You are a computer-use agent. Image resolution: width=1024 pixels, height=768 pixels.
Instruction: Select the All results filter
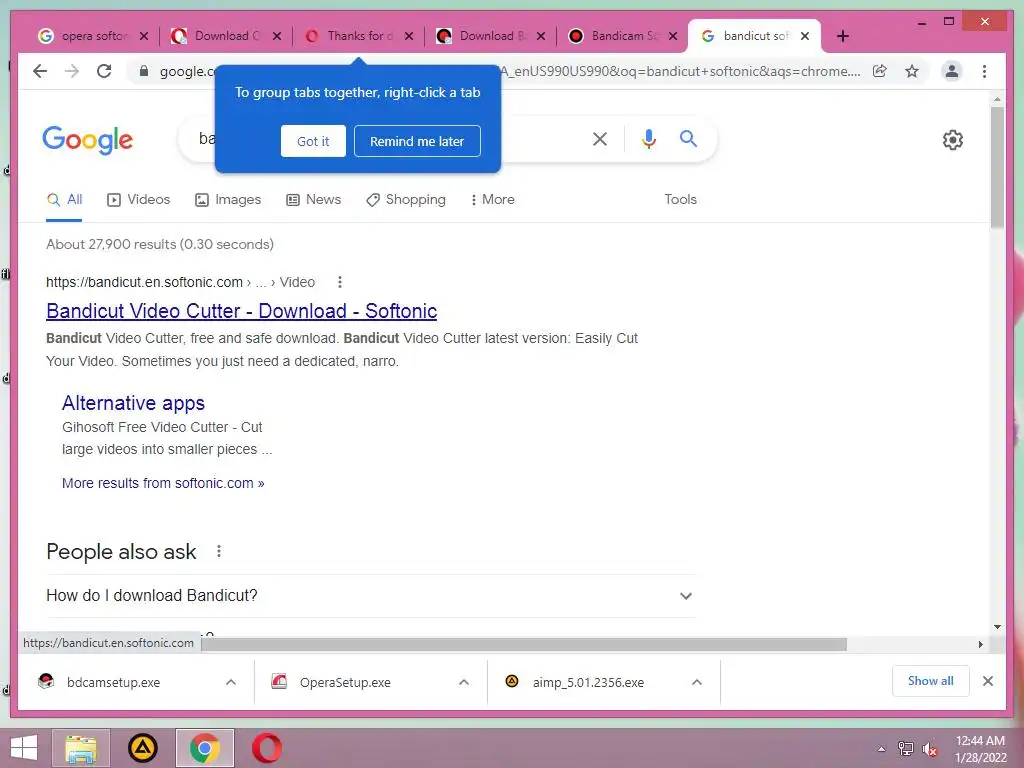pyautogui.click(x=64, y=199)
